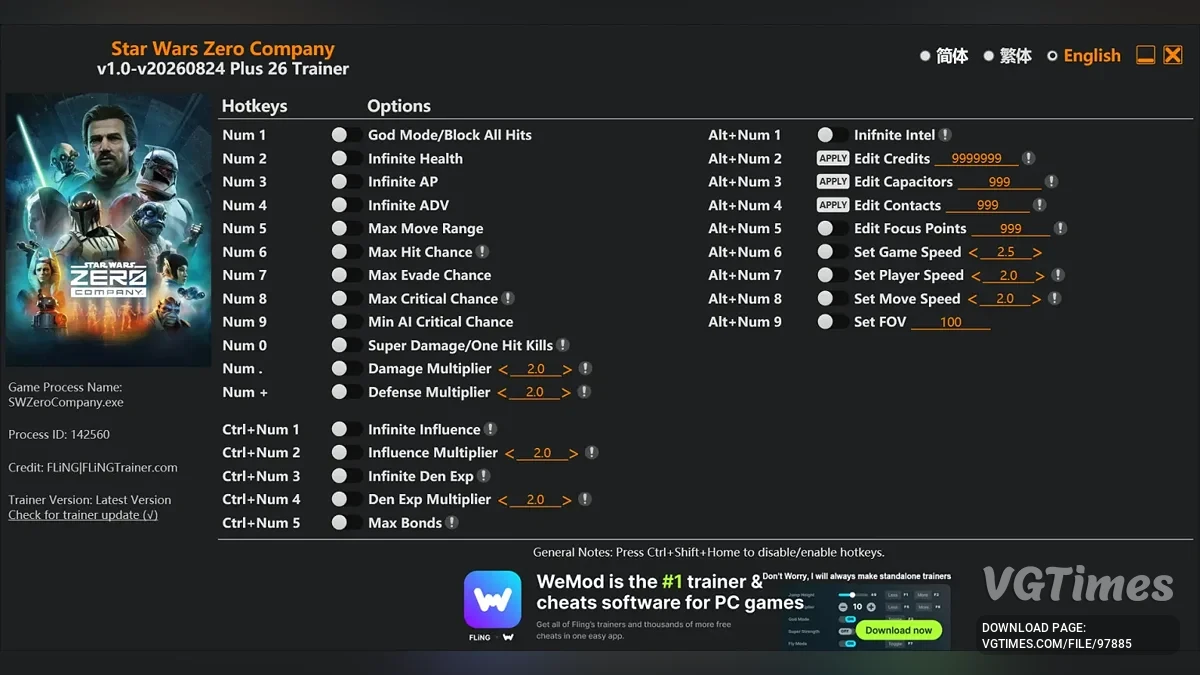1200x675 pixels.
Task: Apply Edit Contacts value
Action: pos(833,205)
